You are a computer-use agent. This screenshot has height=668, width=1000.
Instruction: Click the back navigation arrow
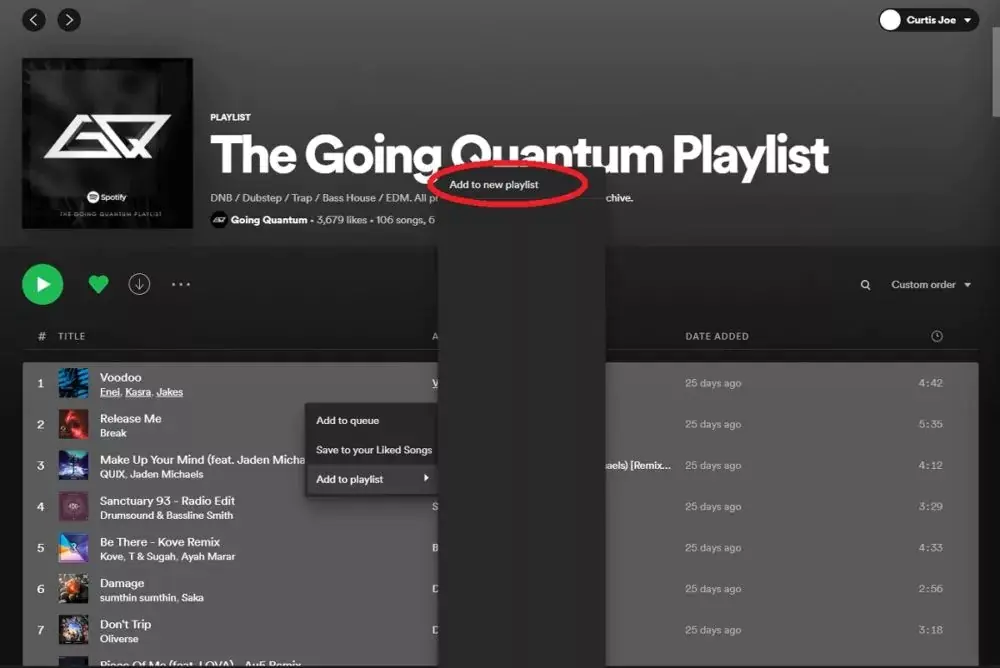pyautogui.click(x=33, y=19)
